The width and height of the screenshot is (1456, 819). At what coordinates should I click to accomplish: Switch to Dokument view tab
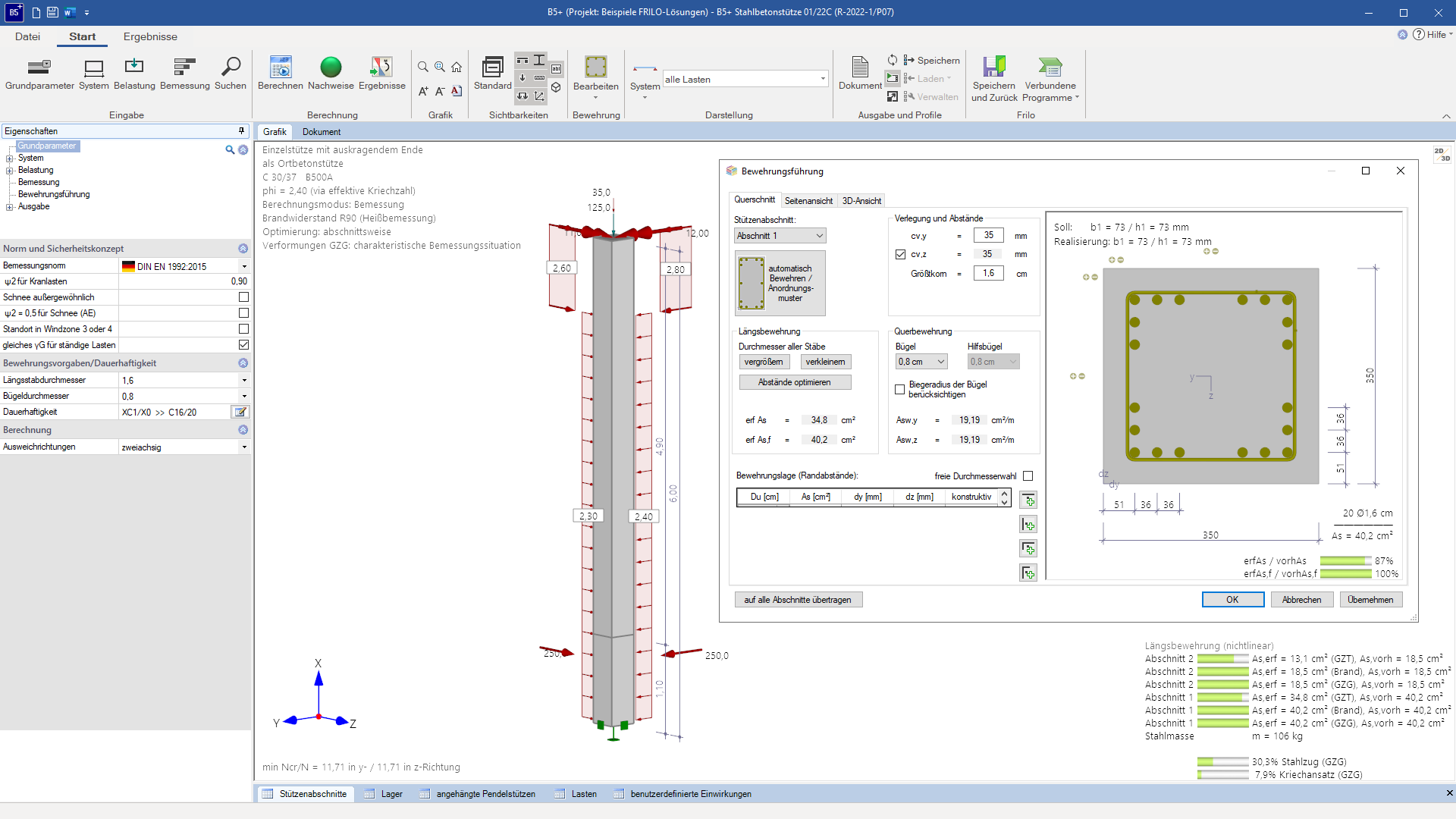pos(322,132)
